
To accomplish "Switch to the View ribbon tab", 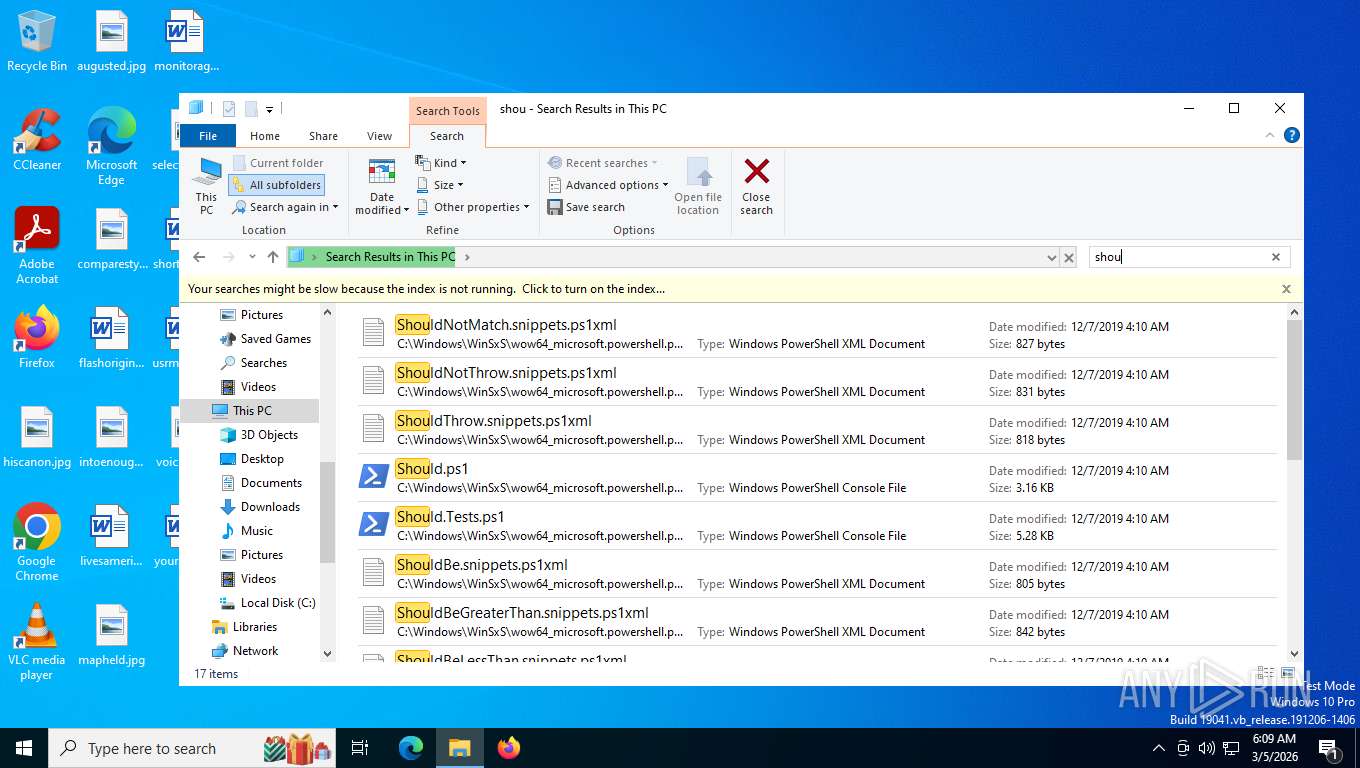I will 380,136.
